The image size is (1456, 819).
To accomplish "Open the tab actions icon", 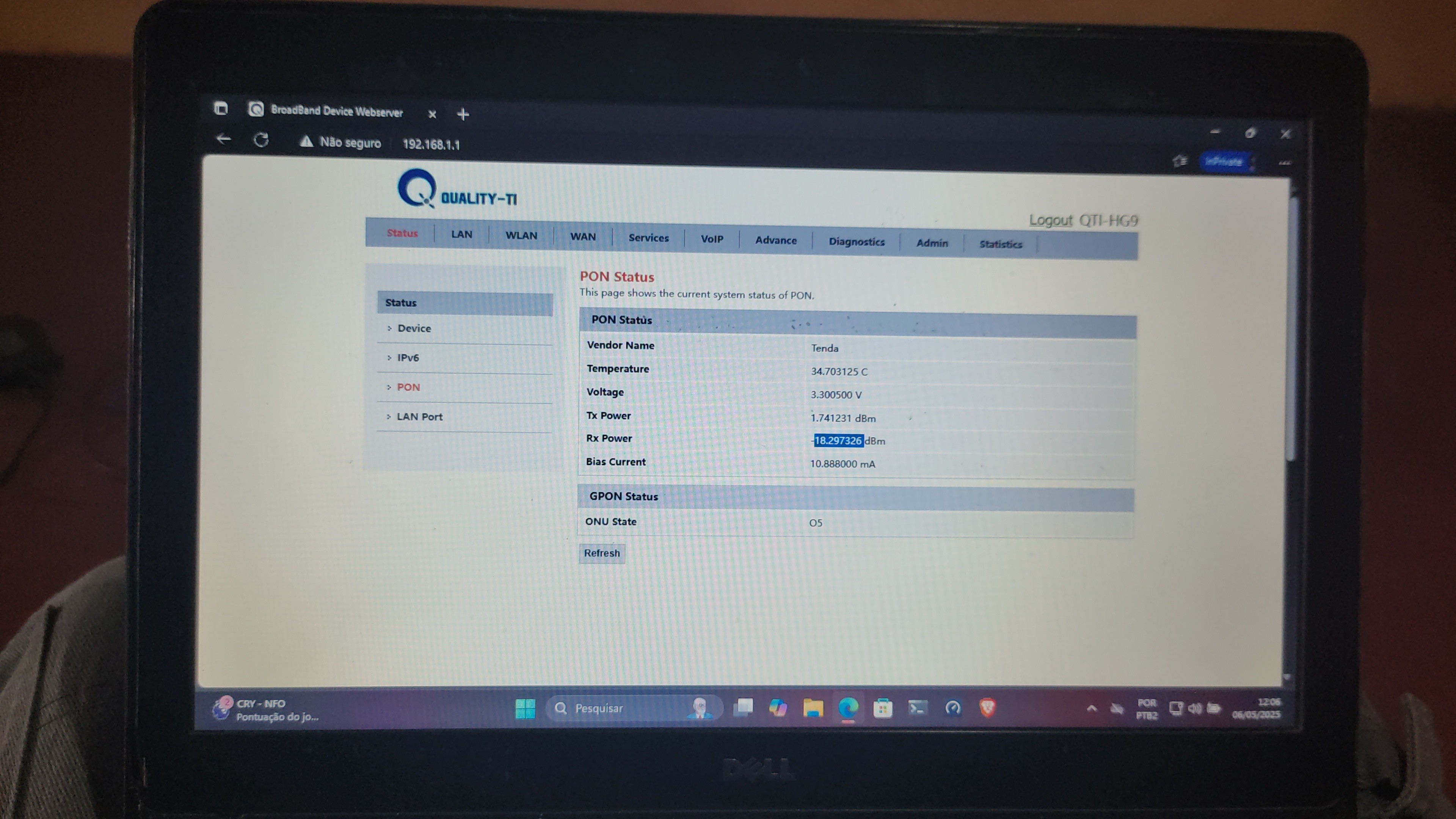I will pos(221,108).
